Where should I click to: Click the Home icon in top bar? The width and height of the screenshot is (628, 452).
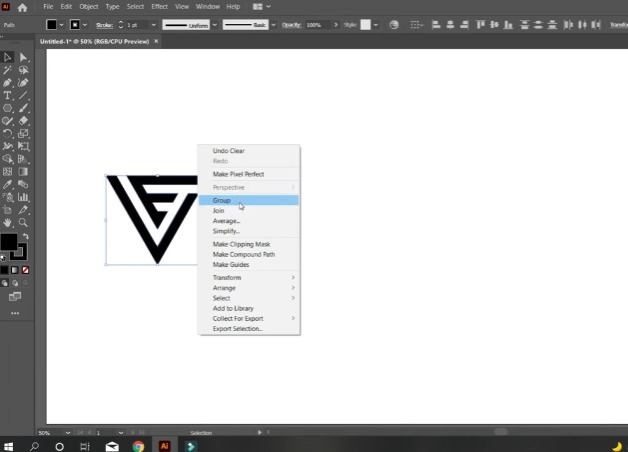coord(22,7)
